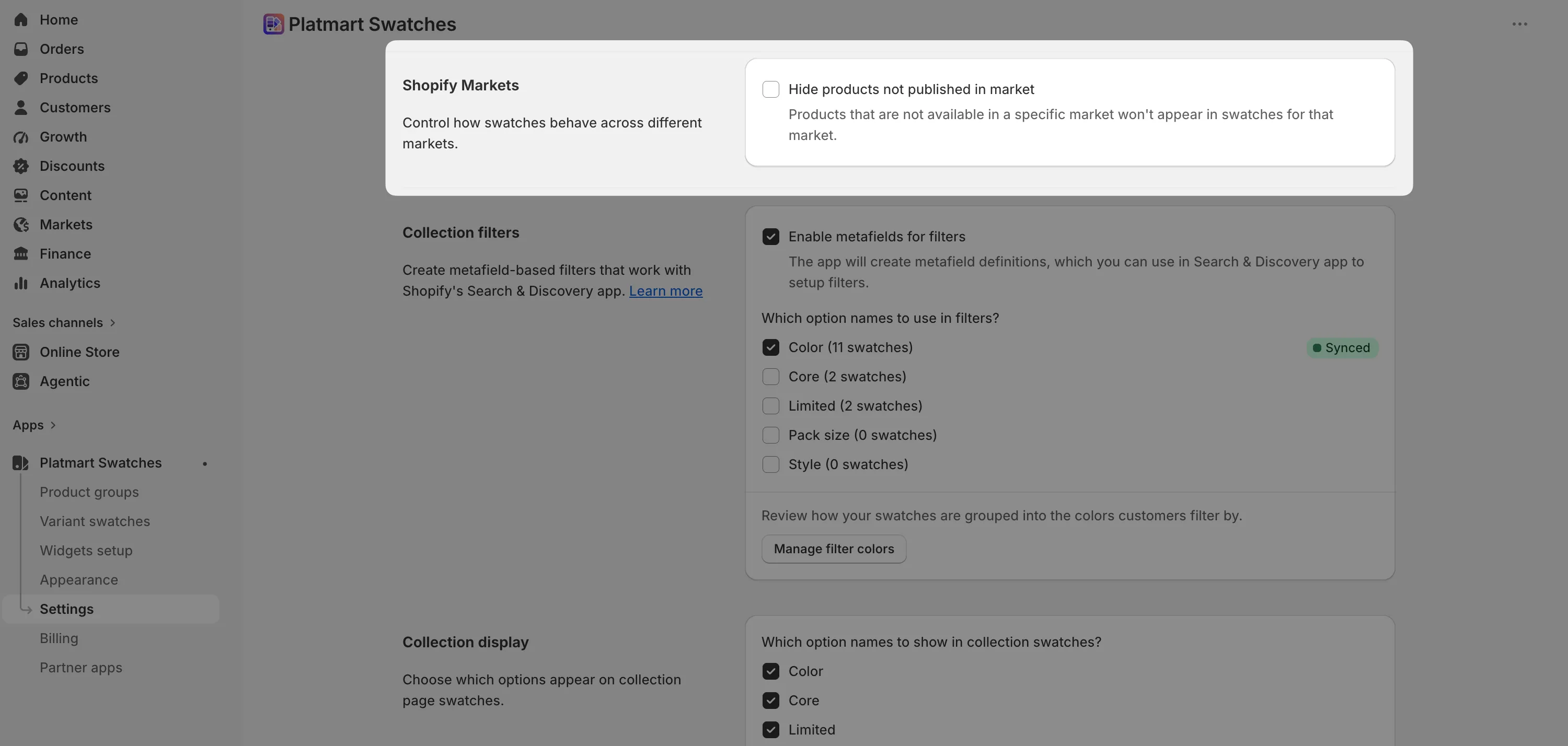1568x746 pixels.
Task: Check Style (0 swatches) option
Action: [770, 464]
